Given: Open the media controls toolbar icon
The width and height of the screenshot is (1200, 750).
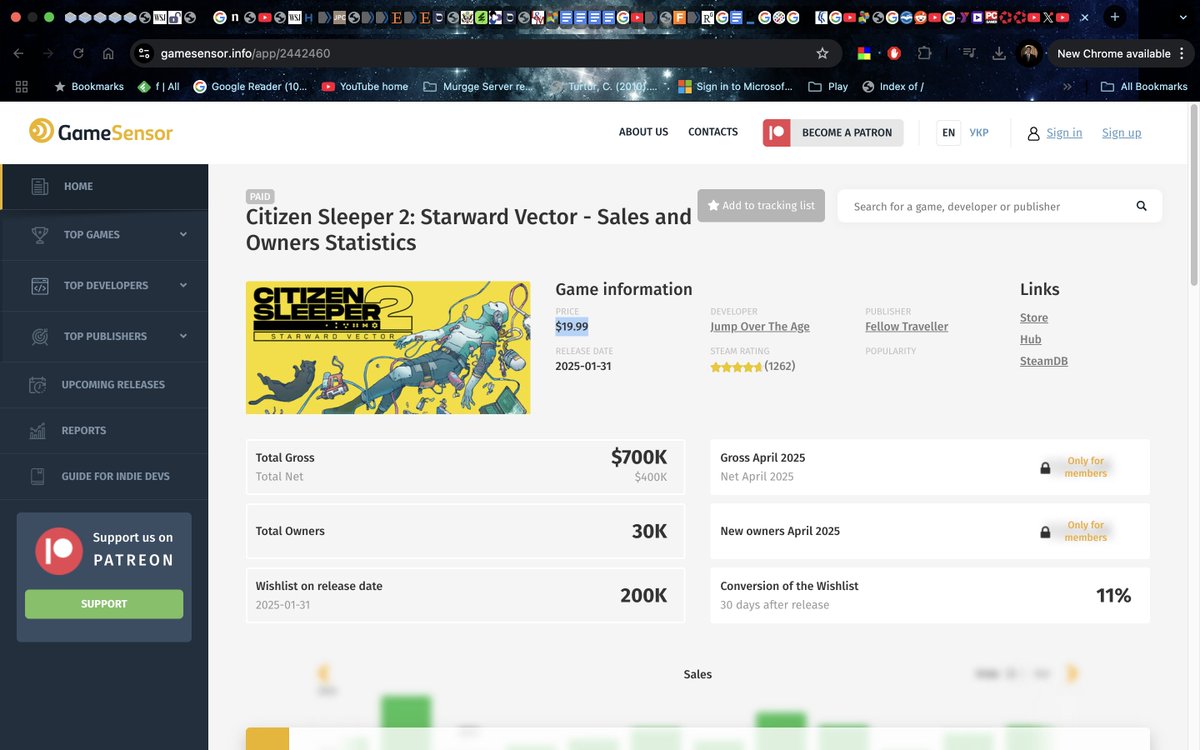Looking at the screenshot, I should 968,53.
